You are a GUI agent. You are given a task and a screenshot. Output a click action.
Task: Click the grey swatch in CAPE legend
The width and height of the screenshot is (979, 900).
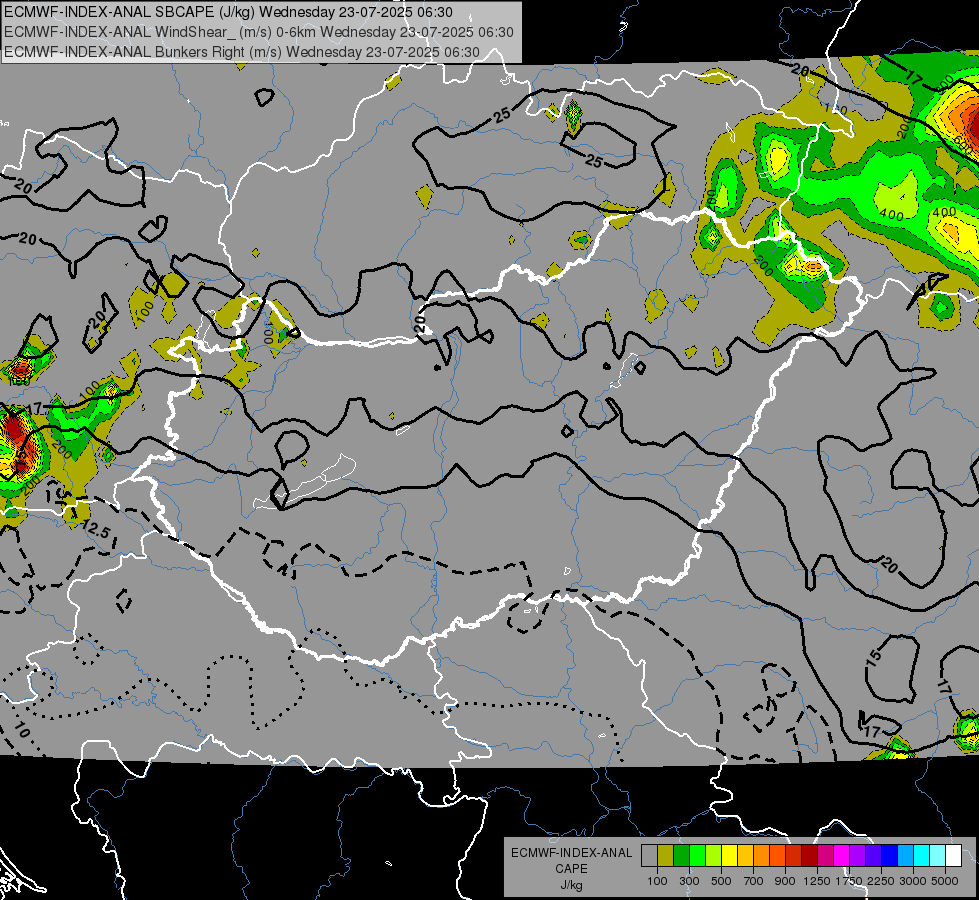(x=649, y=856)
